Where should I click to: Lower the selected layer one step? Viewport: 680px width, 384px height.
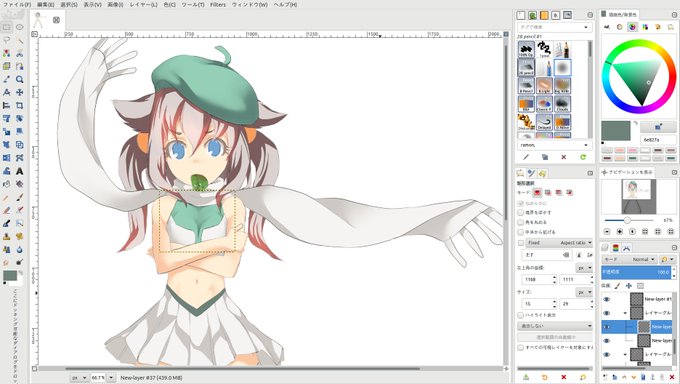pos(634,377)
